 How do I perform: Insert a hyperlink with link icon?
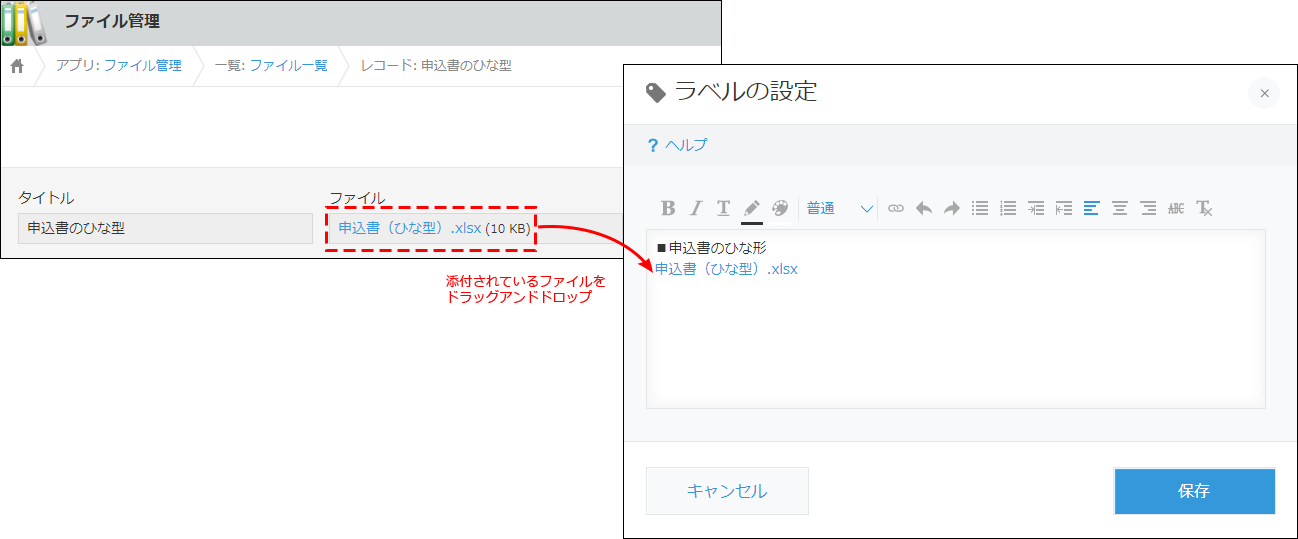tap(895, 208)
